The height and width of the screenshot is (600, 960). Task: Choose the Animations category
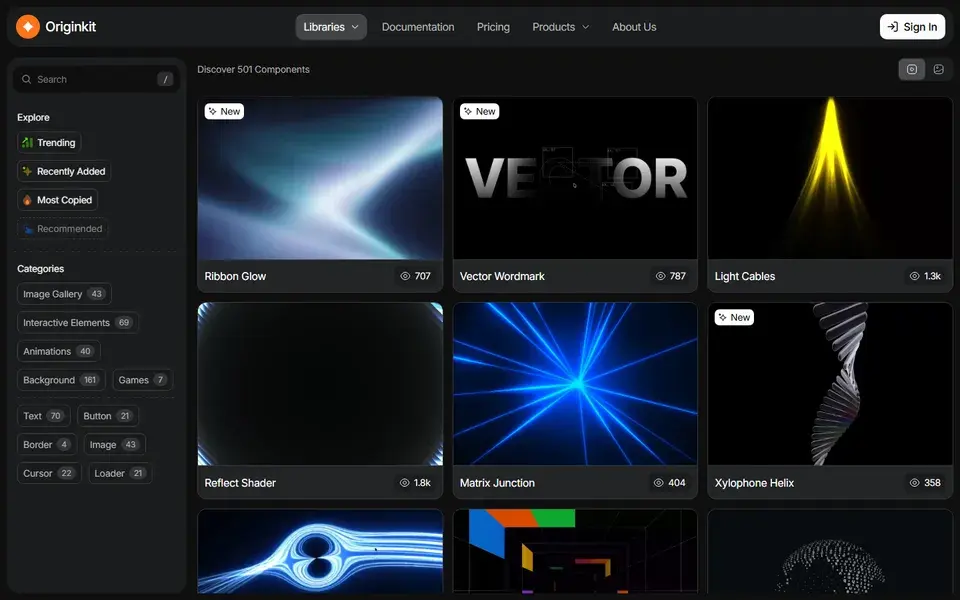coord(59,351)
